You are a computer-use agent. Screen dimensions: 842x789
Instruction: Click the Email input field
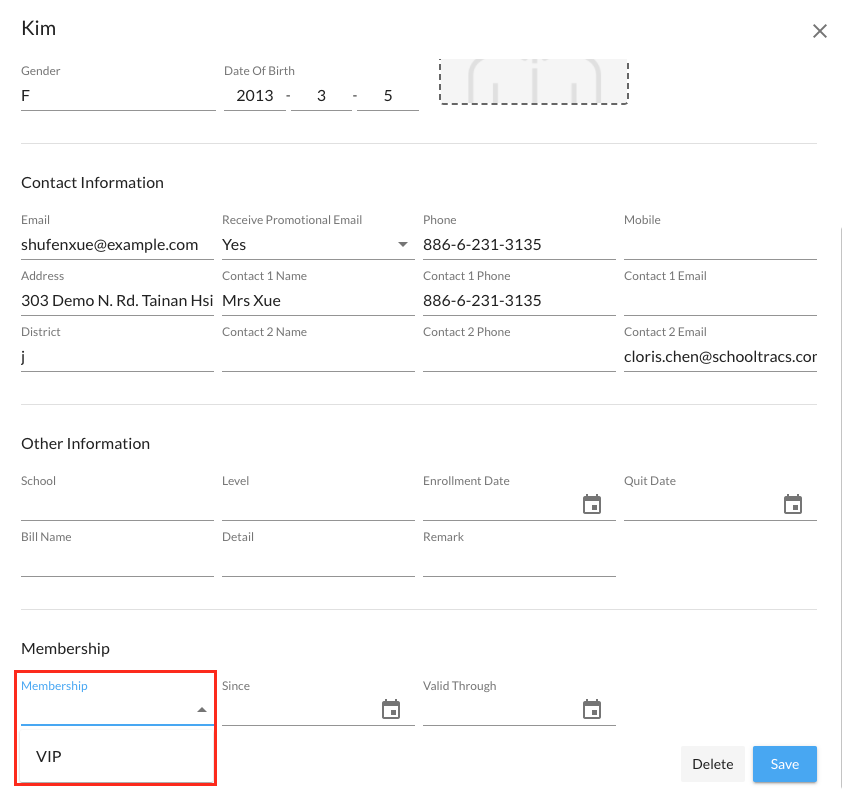117,245
